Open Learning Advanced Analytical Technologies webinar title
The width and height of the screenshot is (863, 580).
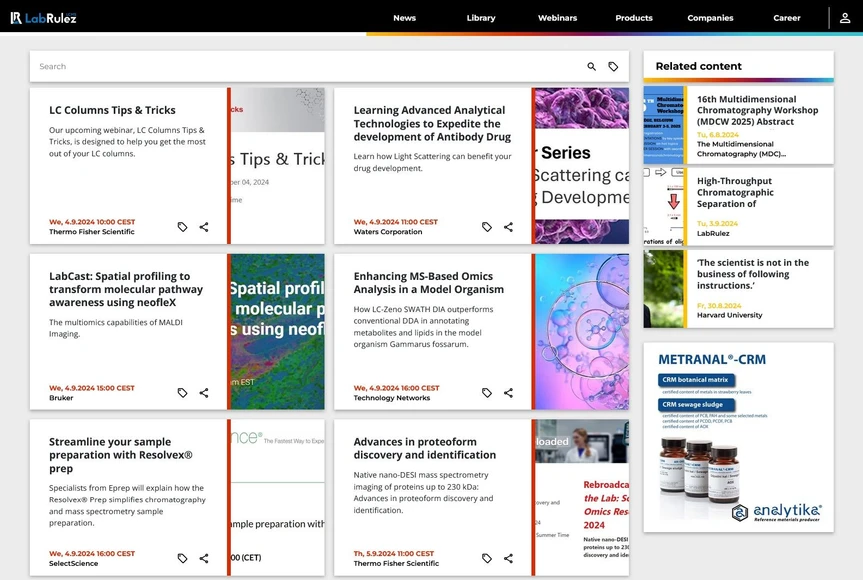tap(432, 123)
